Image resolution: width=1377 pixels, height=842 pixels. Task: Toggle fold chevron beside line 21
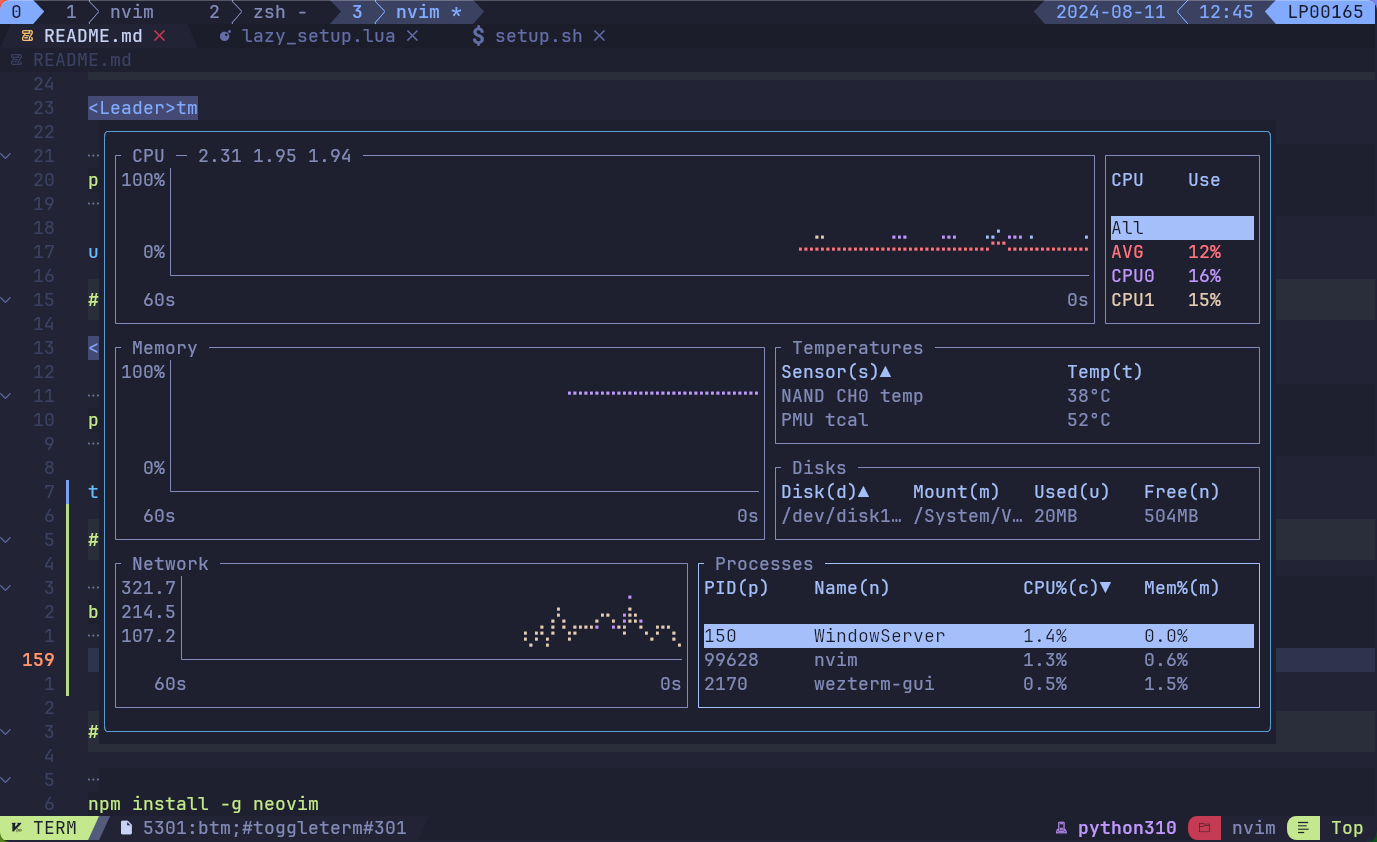[x=6, y=156]
